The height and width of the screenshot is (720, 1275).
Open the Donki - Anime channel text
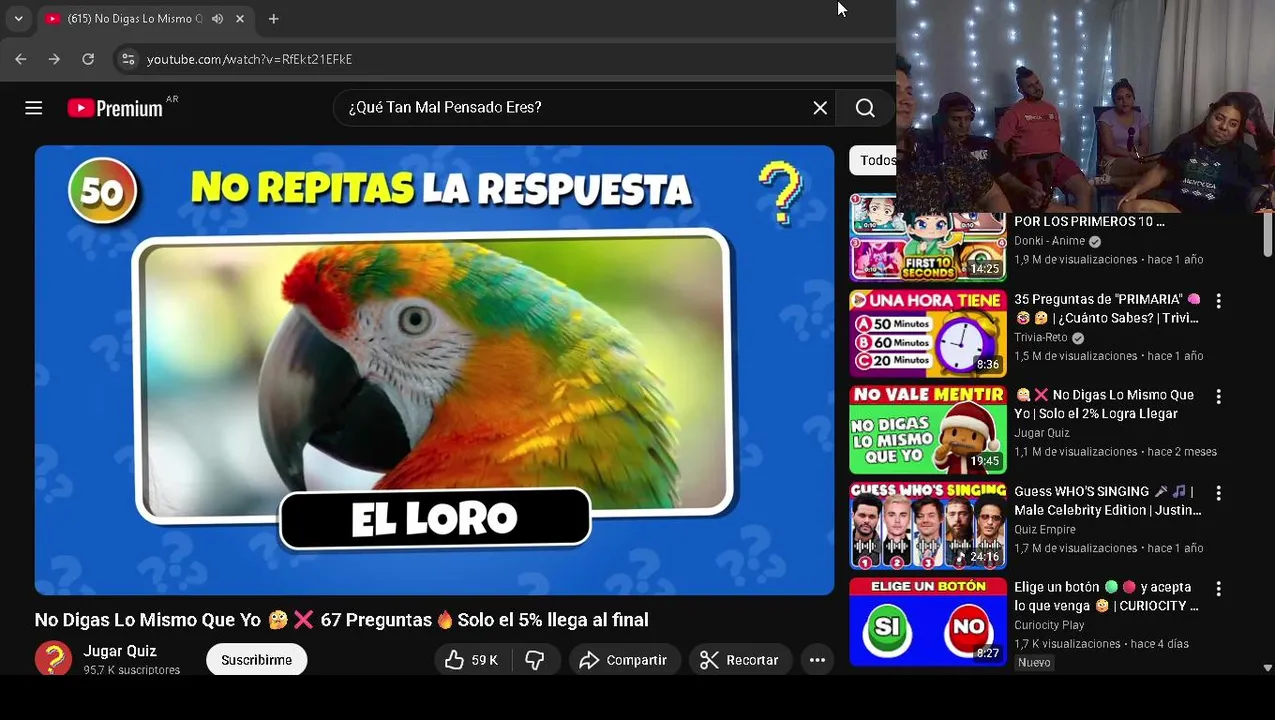coord(1049,241)
